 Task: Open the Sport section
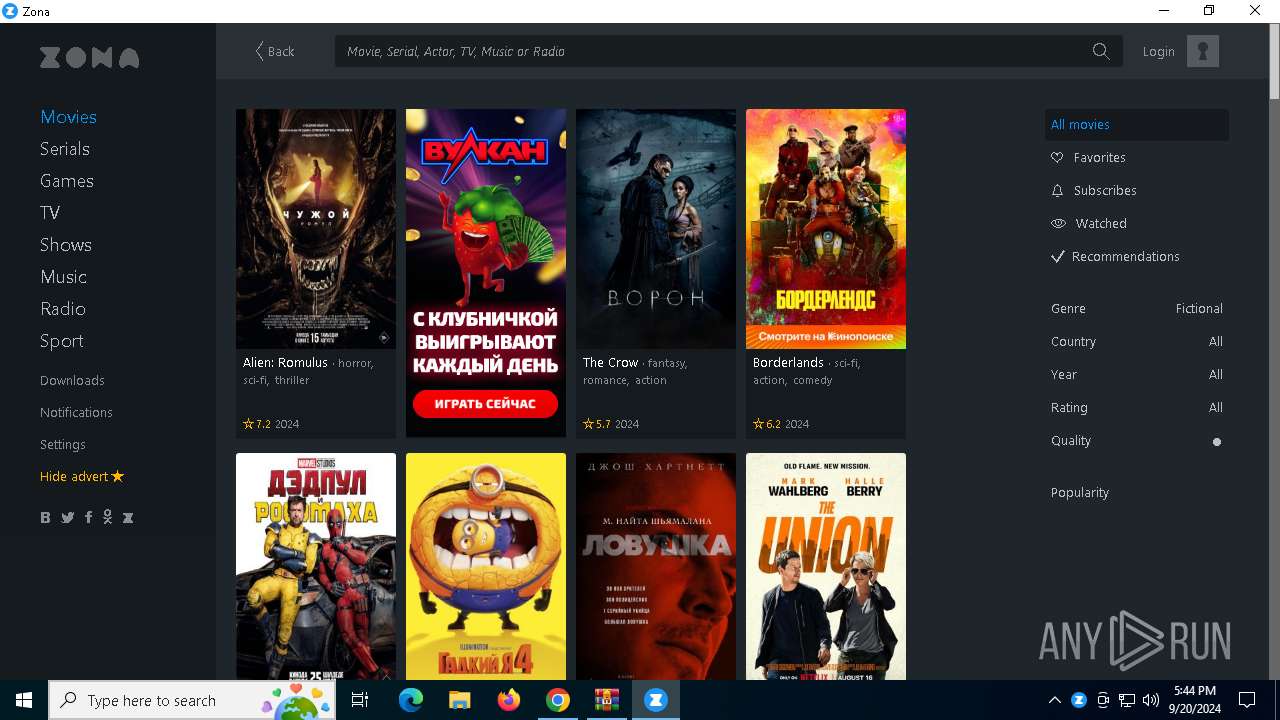(62, 341)
